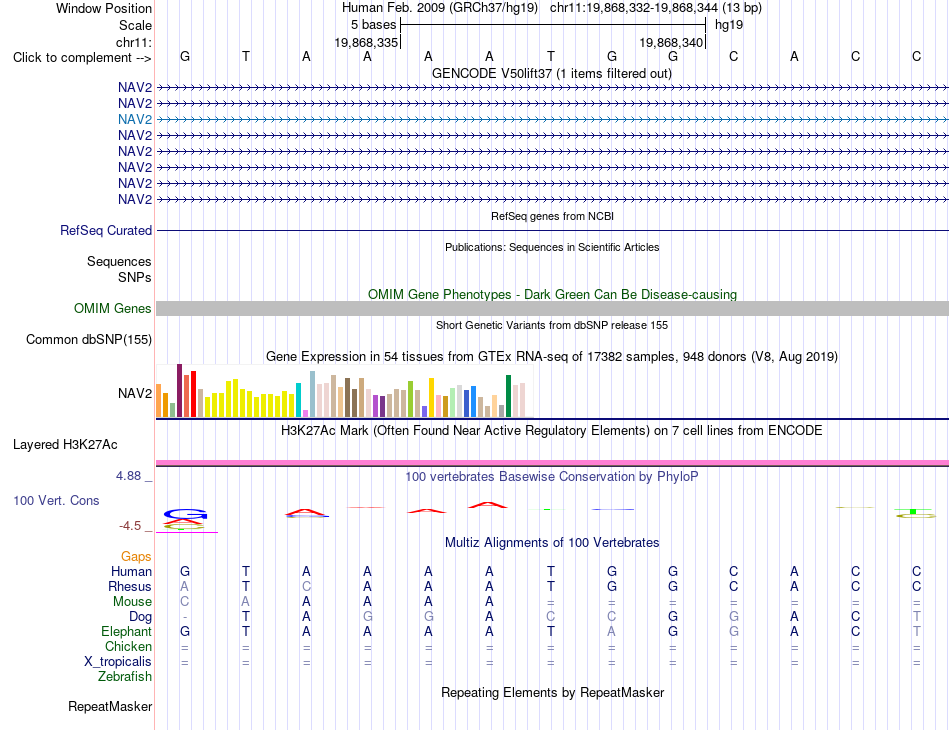Select the Gaps label in Multiz track
The width and height of the screenshot is (950, 730).
pos(136,556)
